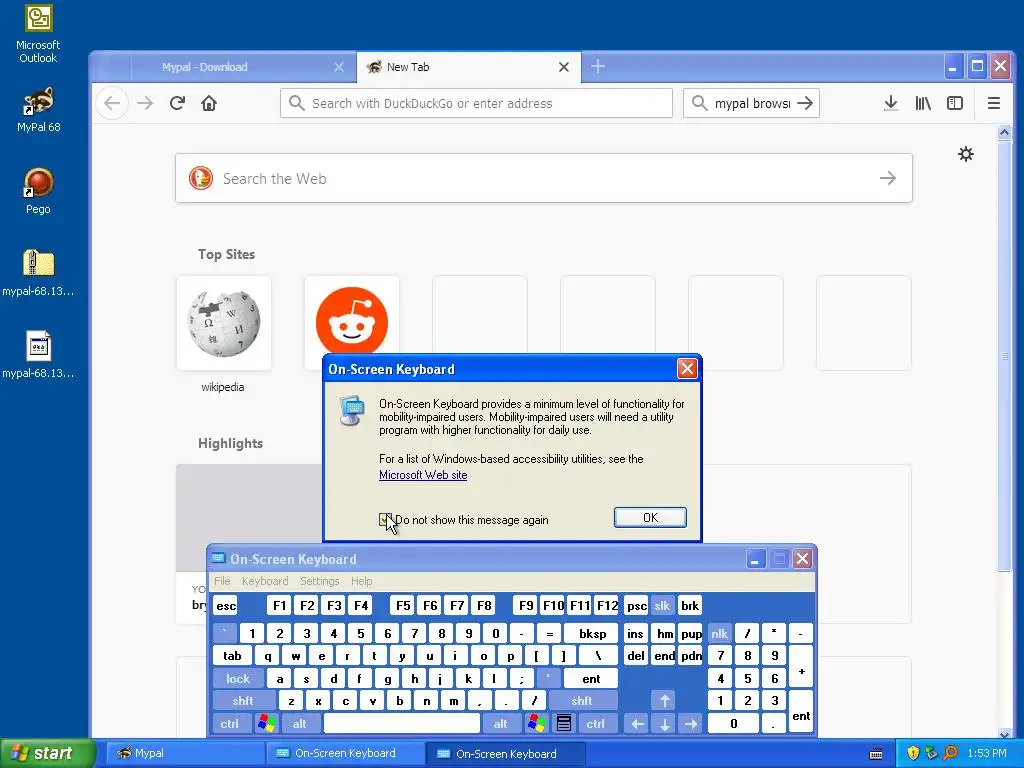Open the Microsoft Web site link
The height and width of the screenshot is (768, 1024).
pos(423,475)
